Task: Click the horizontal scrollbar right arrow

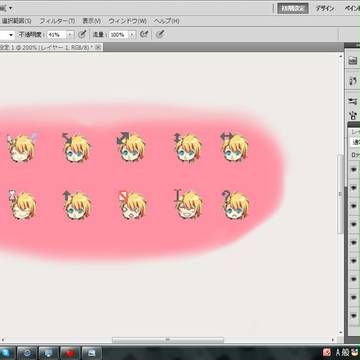Action: (x=334, y=340)
